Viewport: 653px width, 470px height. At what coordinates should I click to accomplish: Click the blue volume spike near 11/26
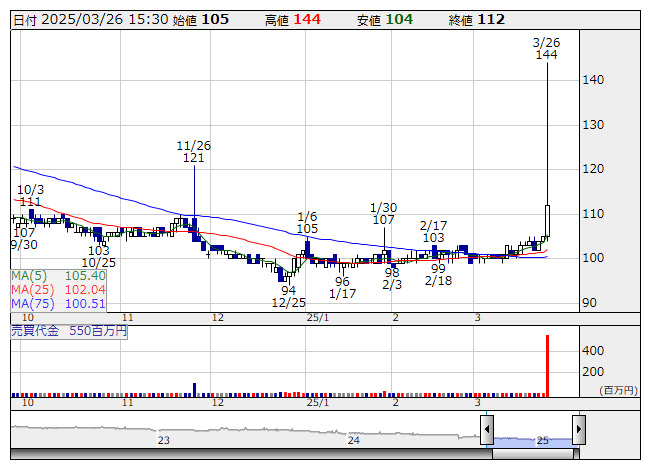pos(194,390)
